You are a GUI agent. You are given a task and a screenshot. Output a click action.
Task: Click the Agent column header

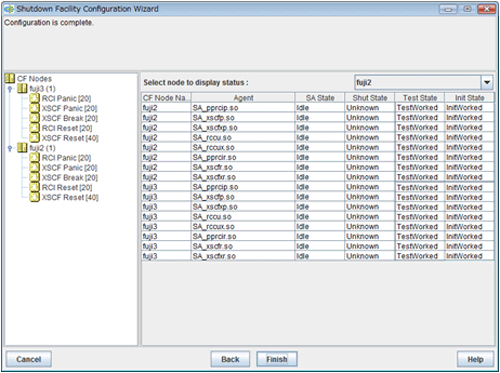coord(243,98)
